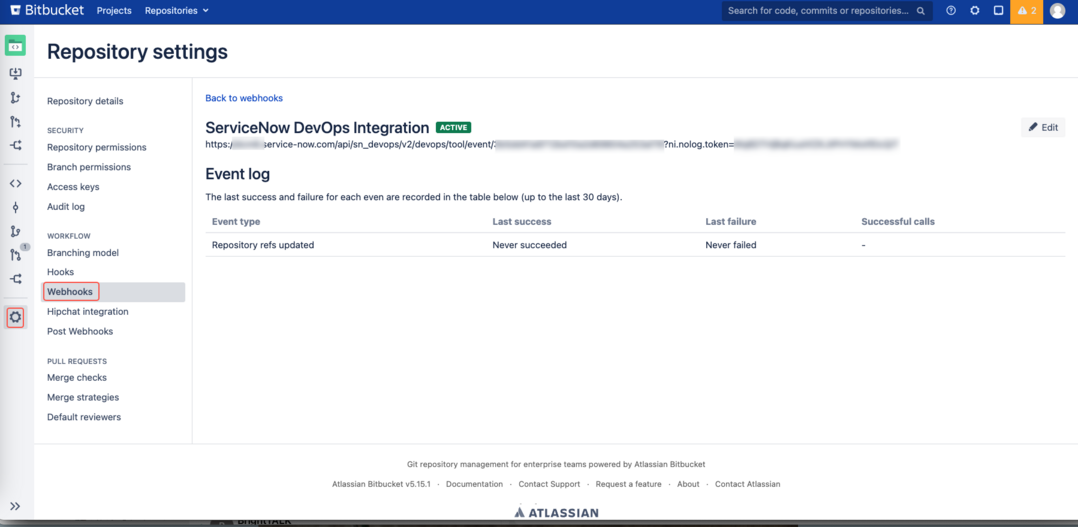This screenshot has height=527, width=1078.
Task: Open the Repositories dropdown menu
Action: [x=177, y=10]
